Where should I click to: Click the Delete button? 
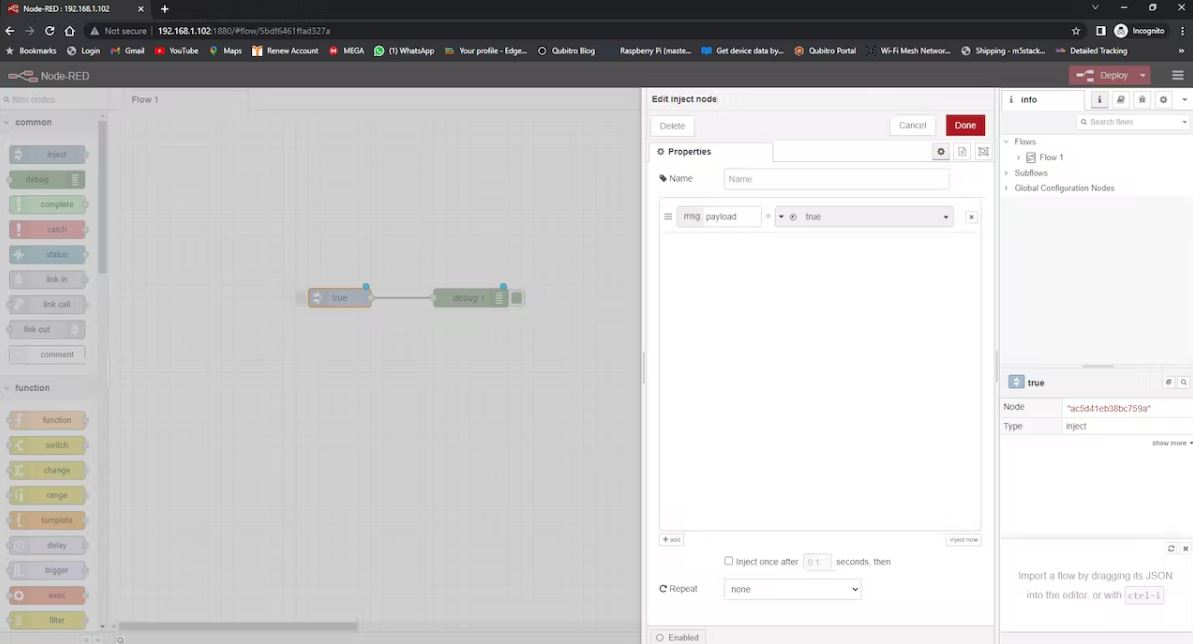pyautogui.click(x=671, y=125)
